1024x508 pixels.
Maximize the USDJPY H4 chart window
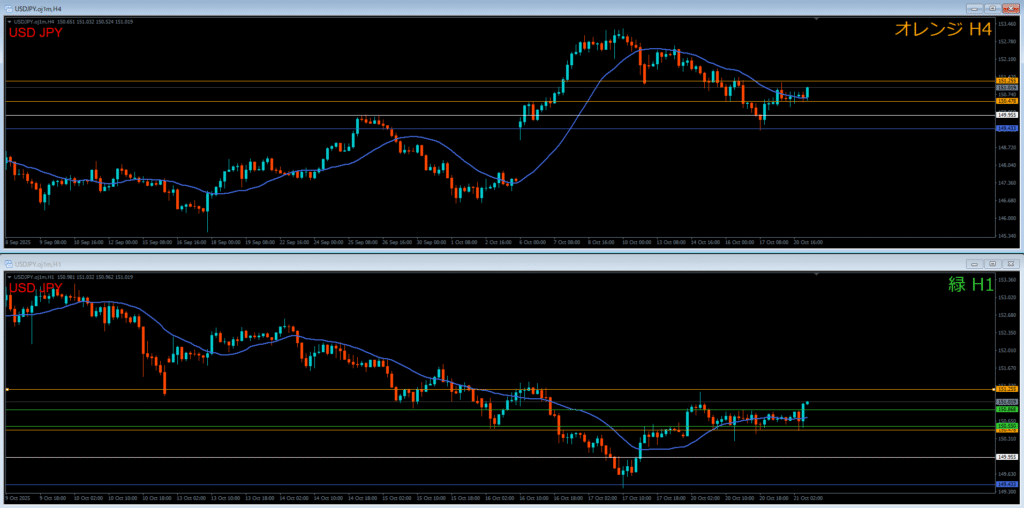(x=992, y=8)
